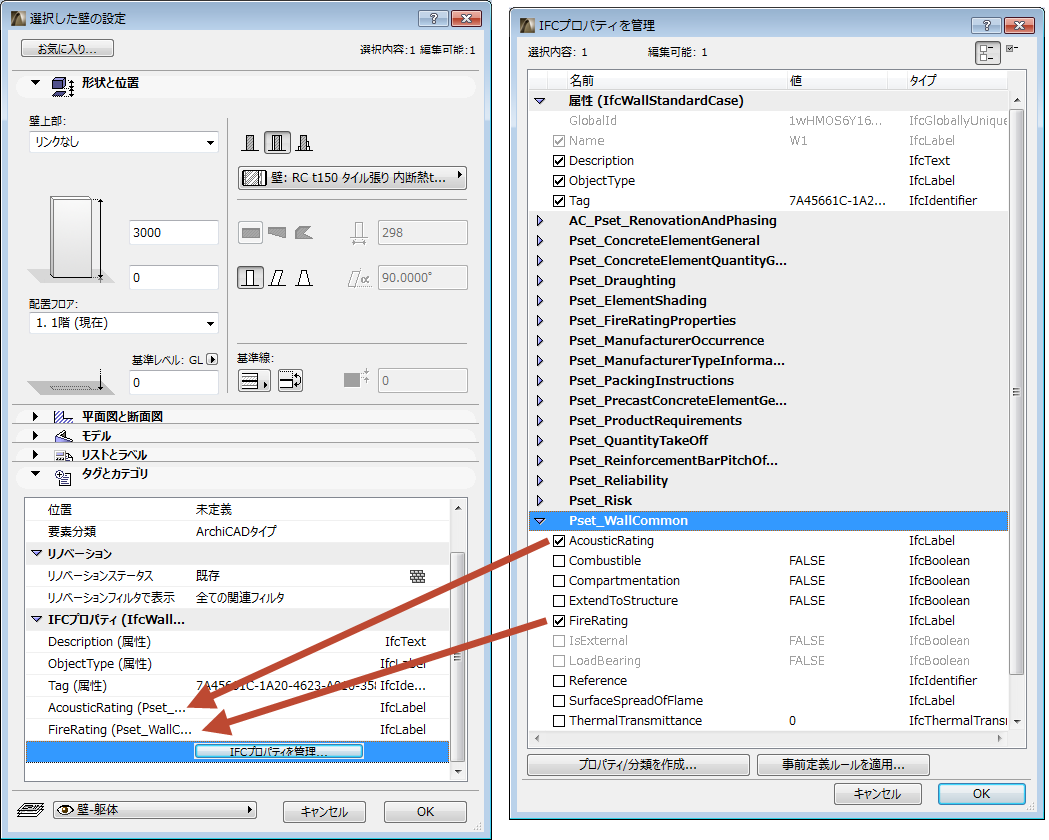The height and width of the screenshot is (840, 1049).
Task: Click the renovation status icon for 既存
Action: click(x=417, y=576)
